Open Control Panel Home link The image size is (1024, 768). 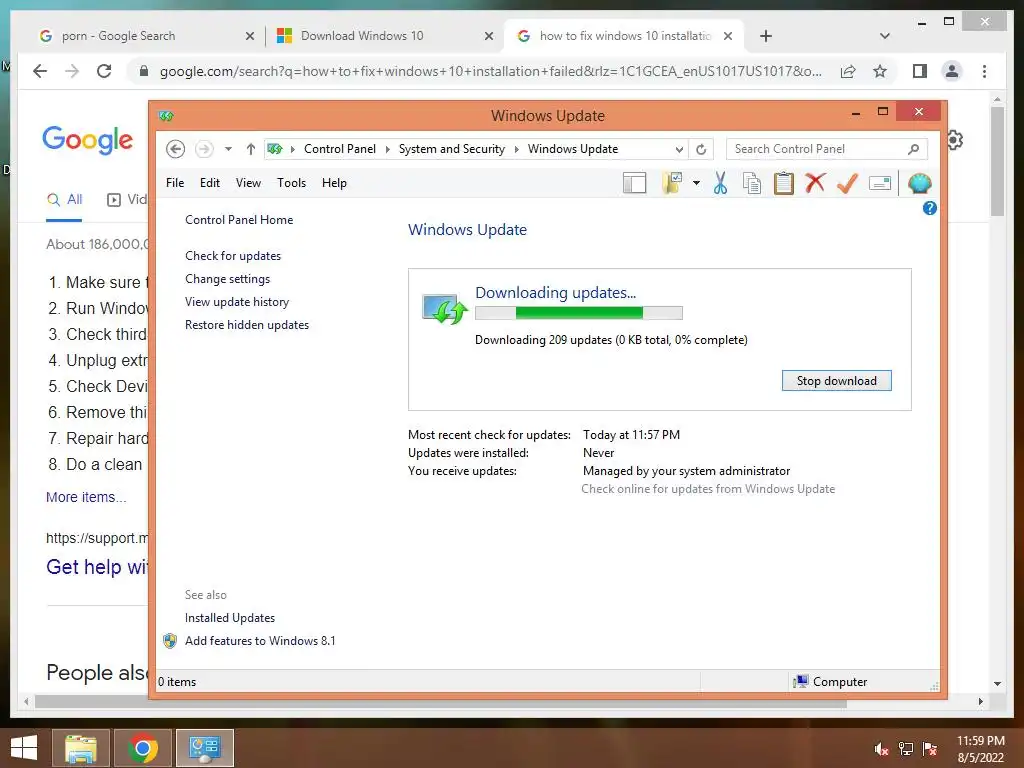pyautogui.click(x=239, y=220)
